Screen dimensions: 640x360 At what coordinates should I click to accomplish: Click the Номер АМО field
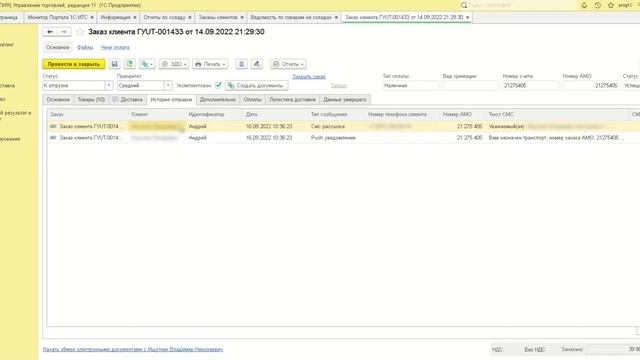pyautogui.click(x=590, y=86)
